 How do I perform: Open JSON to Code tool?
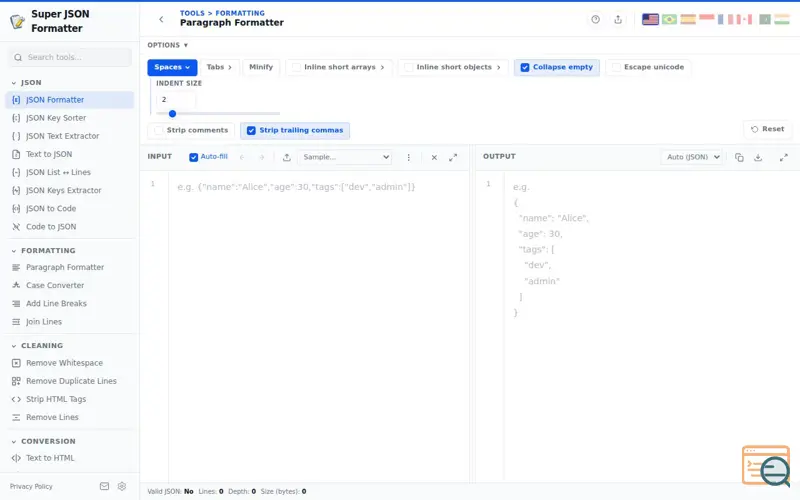[70, 209]
